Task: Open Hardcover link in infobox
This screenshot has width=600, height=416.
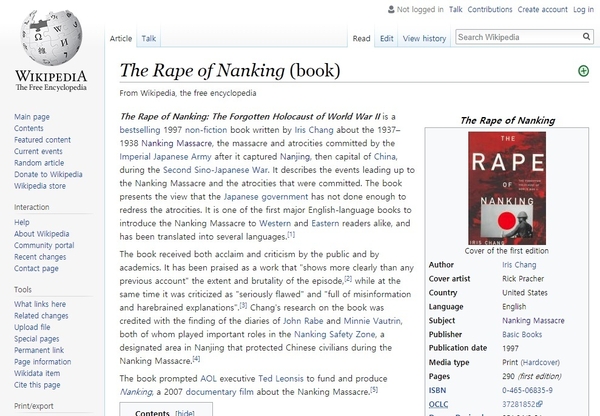Action: 540,362
